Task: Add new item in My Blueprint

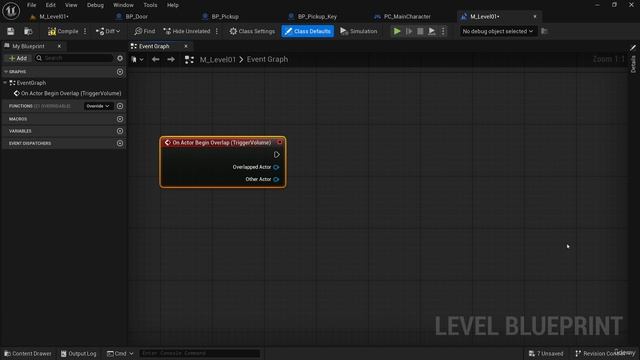Action: tap(17, 58)
